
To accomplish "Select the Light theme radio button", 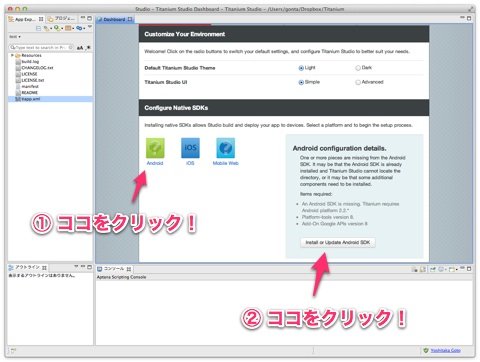I will [x=301, y=68].
